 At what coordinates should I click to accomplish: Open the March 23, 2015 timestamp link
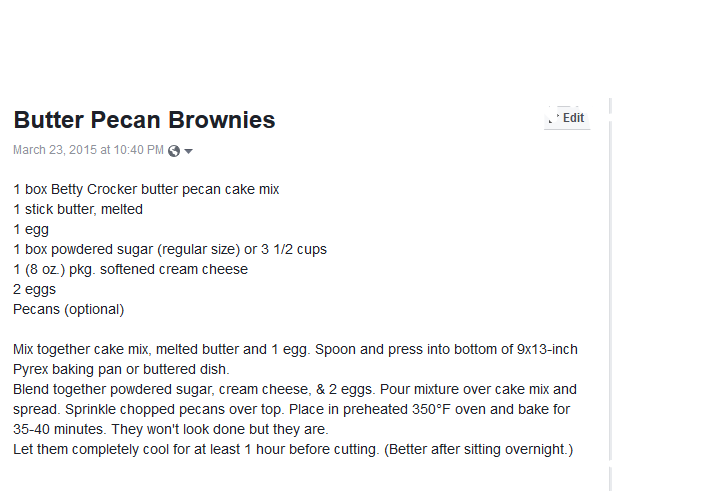(x=88, y=150)
